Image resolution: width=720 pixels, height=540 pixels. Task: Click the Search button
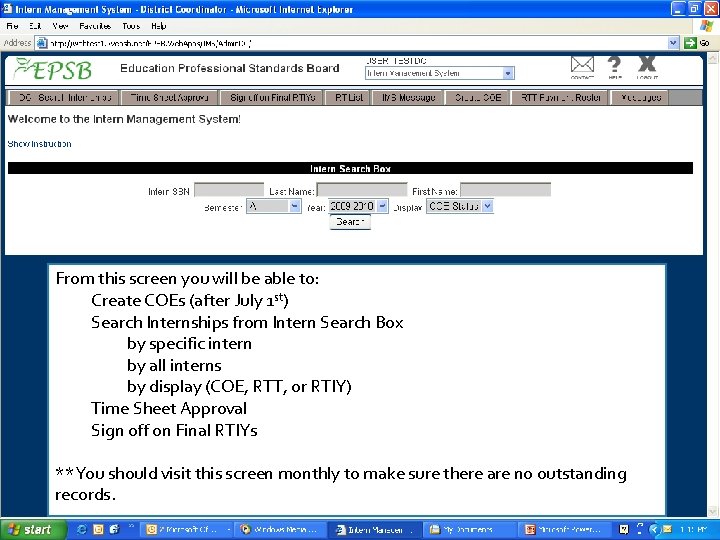(350, 222)
